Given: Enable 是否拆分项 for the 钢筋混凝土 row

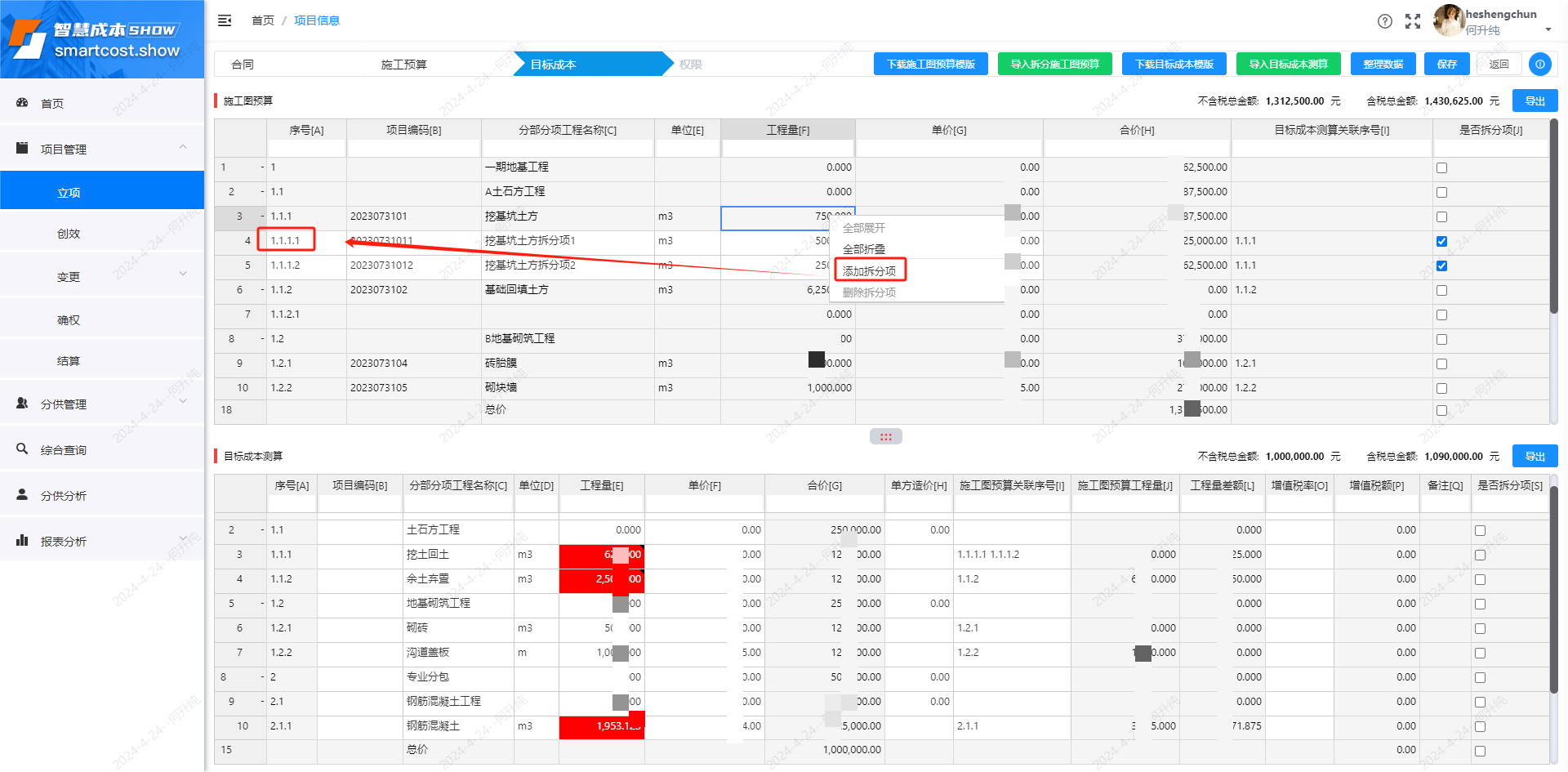Looking at the screenshot, I should (x=1479, y=726).
